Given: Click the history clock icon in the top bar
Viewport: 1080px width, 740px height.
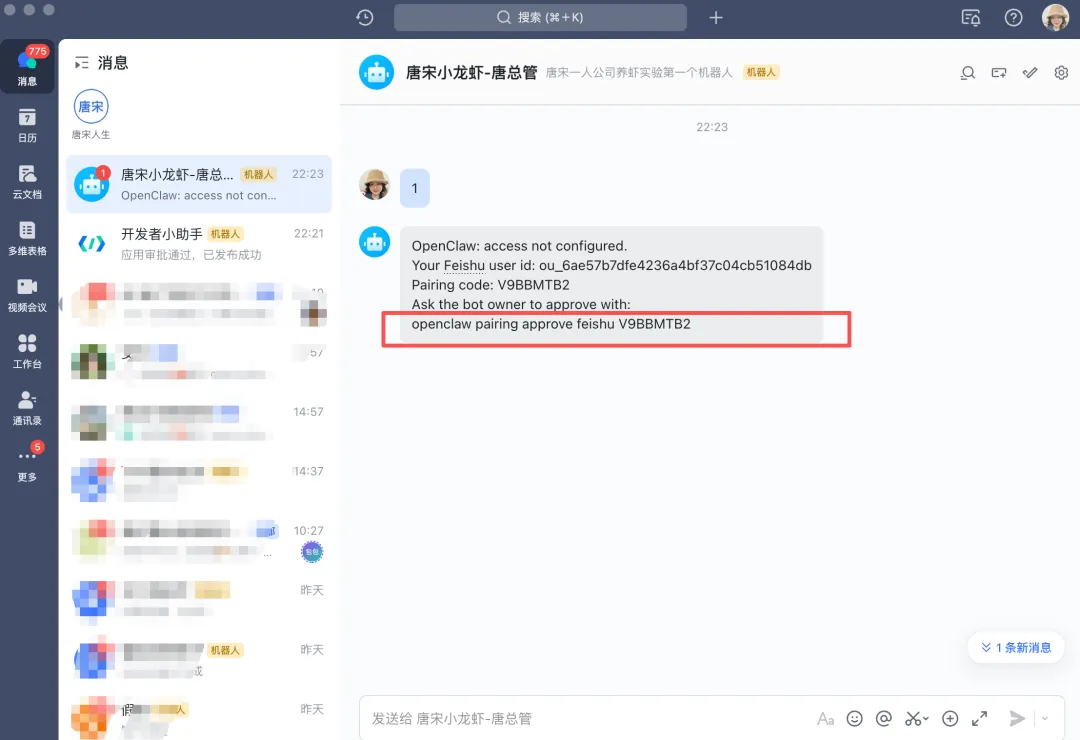Looking at the screenshot, I should [365, 17].
